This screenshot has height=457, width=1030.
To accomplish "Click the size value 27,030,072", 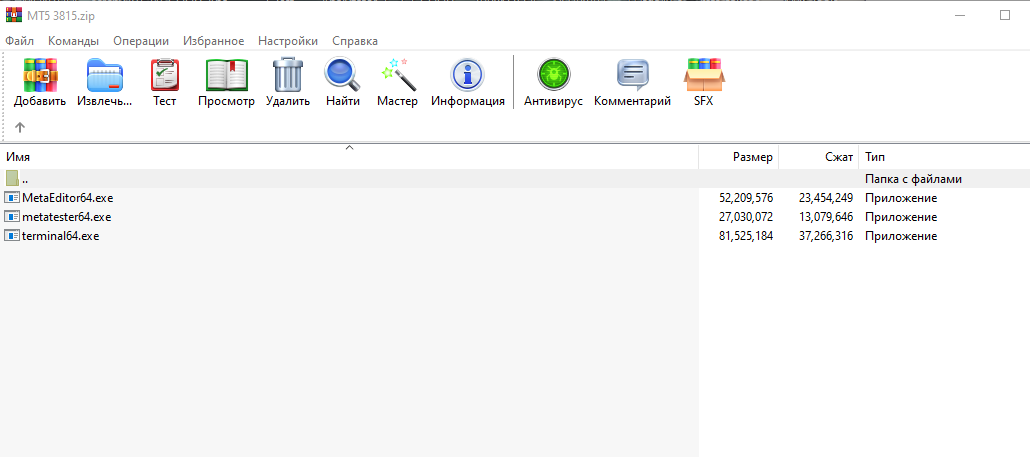I will click(x=746, y=217).
